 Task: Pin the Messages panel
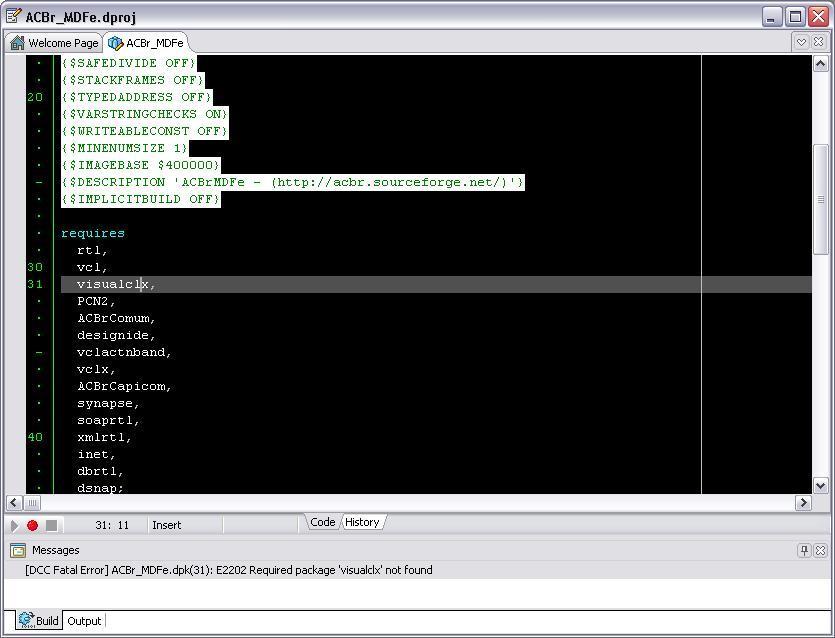point(804,551)
